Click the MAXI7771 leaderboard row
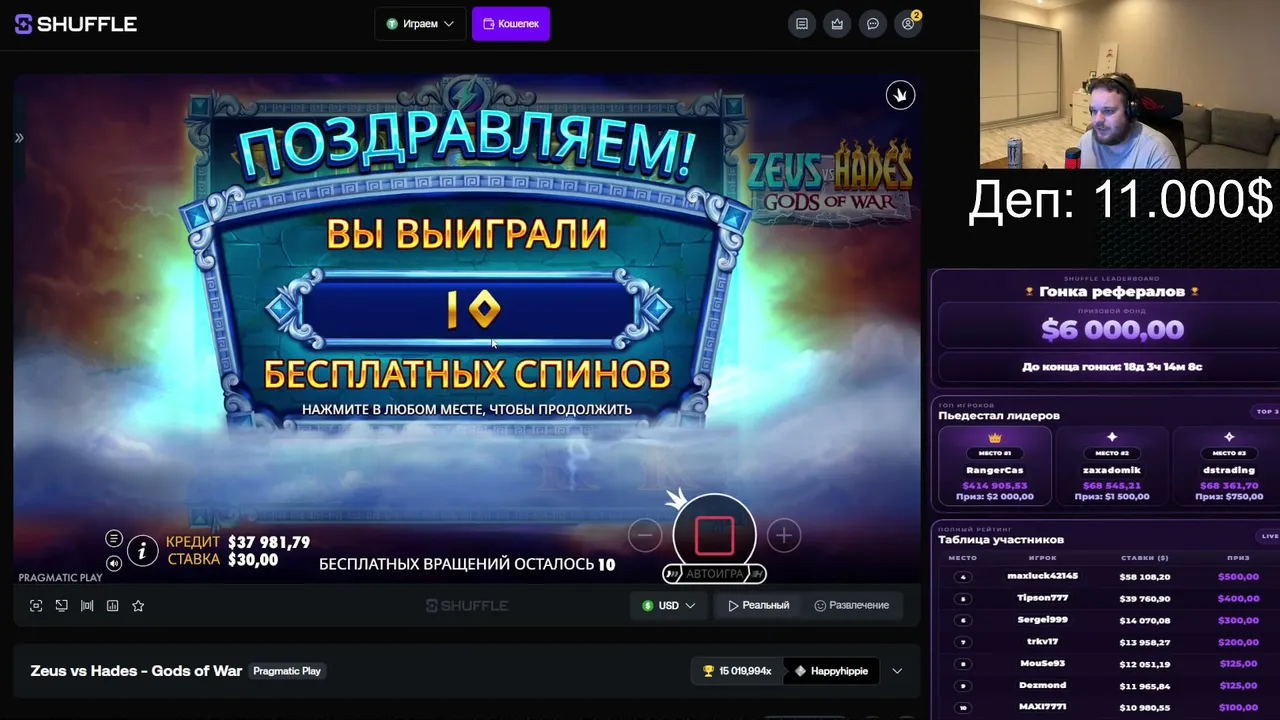The image size is (1280, 720). 1108,708
